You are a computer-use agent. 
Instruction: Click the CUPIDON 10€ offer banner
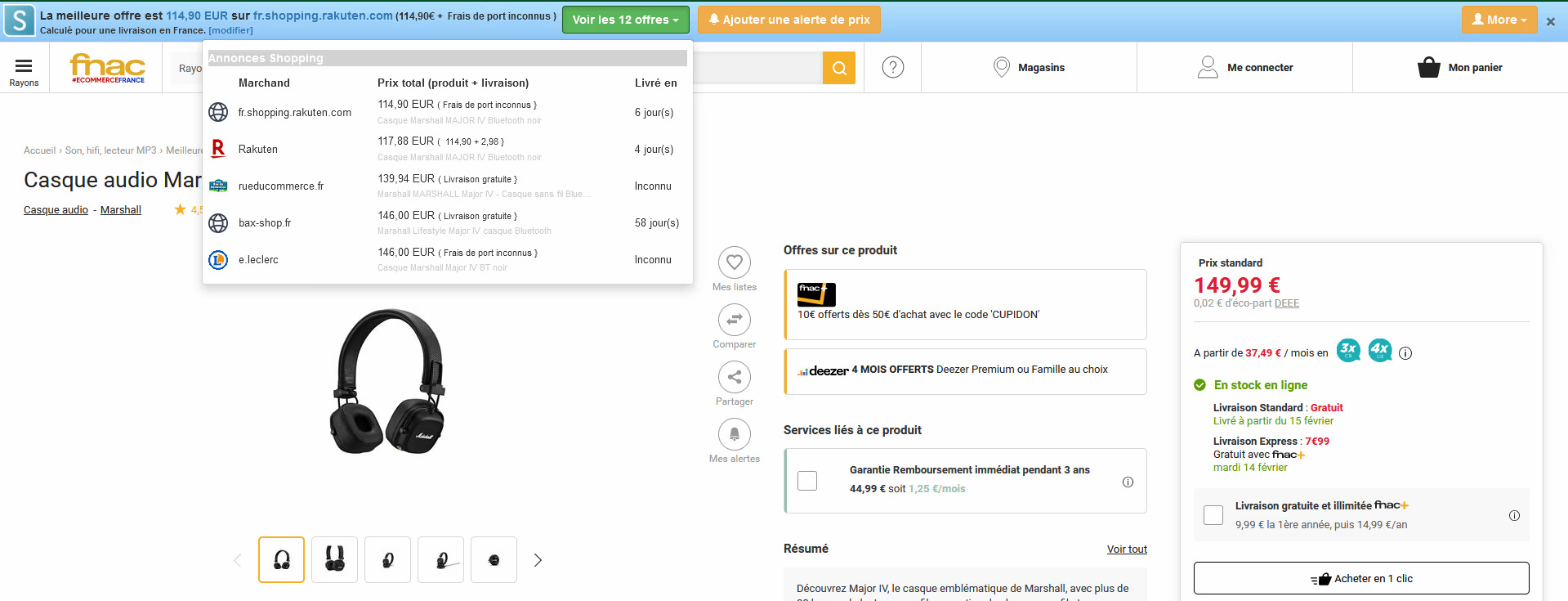(965, 304)
